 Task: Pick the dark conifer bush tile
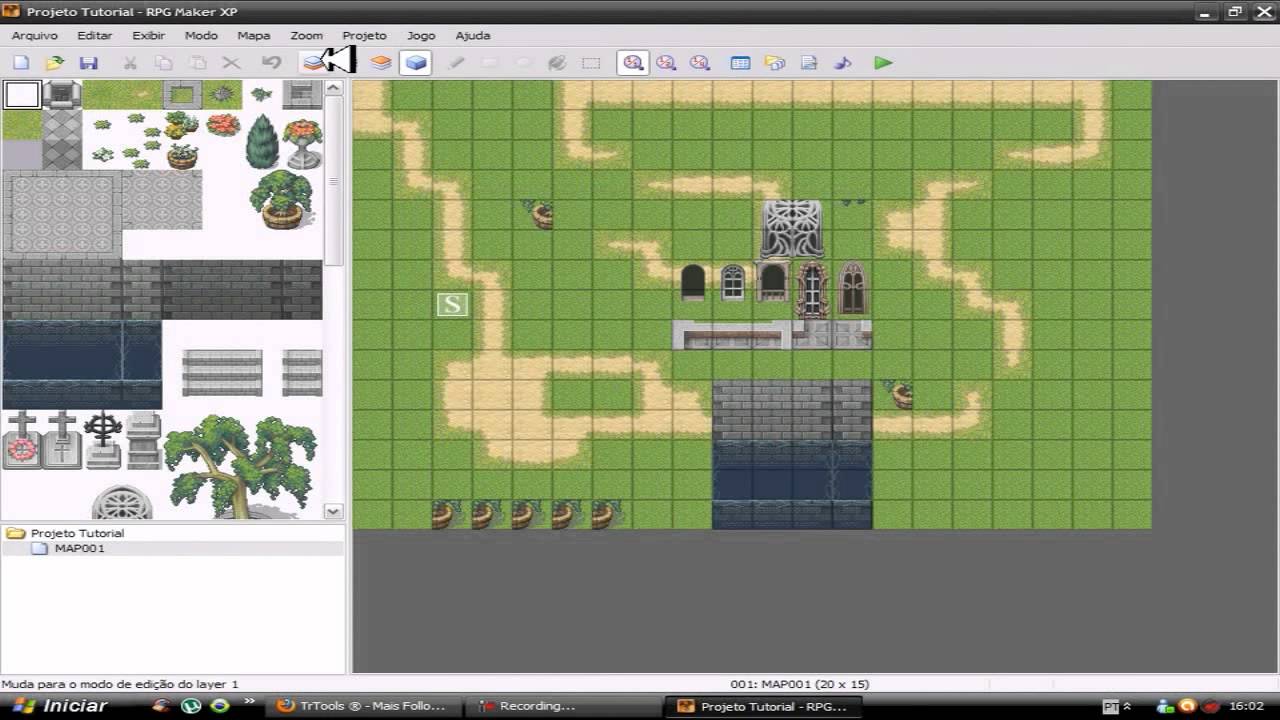point(262,141)
